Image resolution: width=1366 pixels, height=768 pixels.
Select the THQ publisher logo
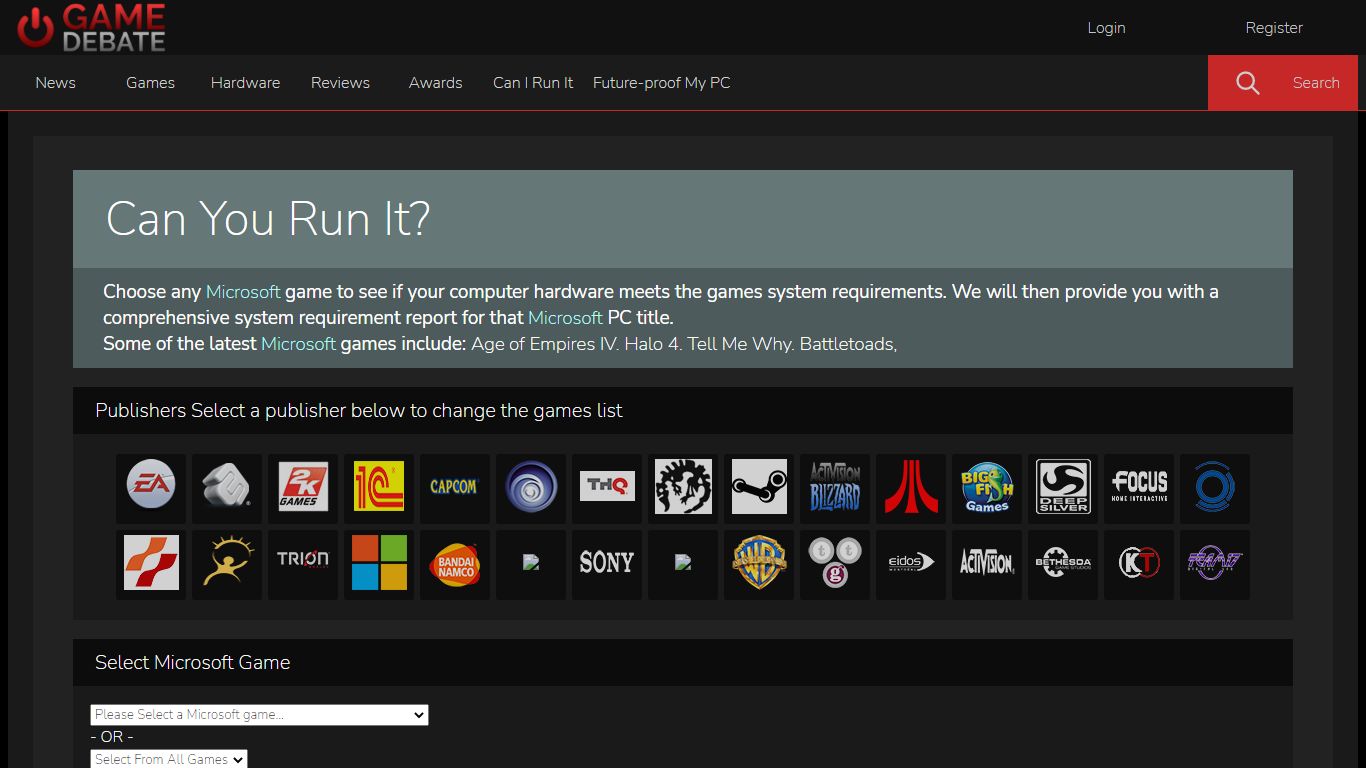click(x=607, y=487)
